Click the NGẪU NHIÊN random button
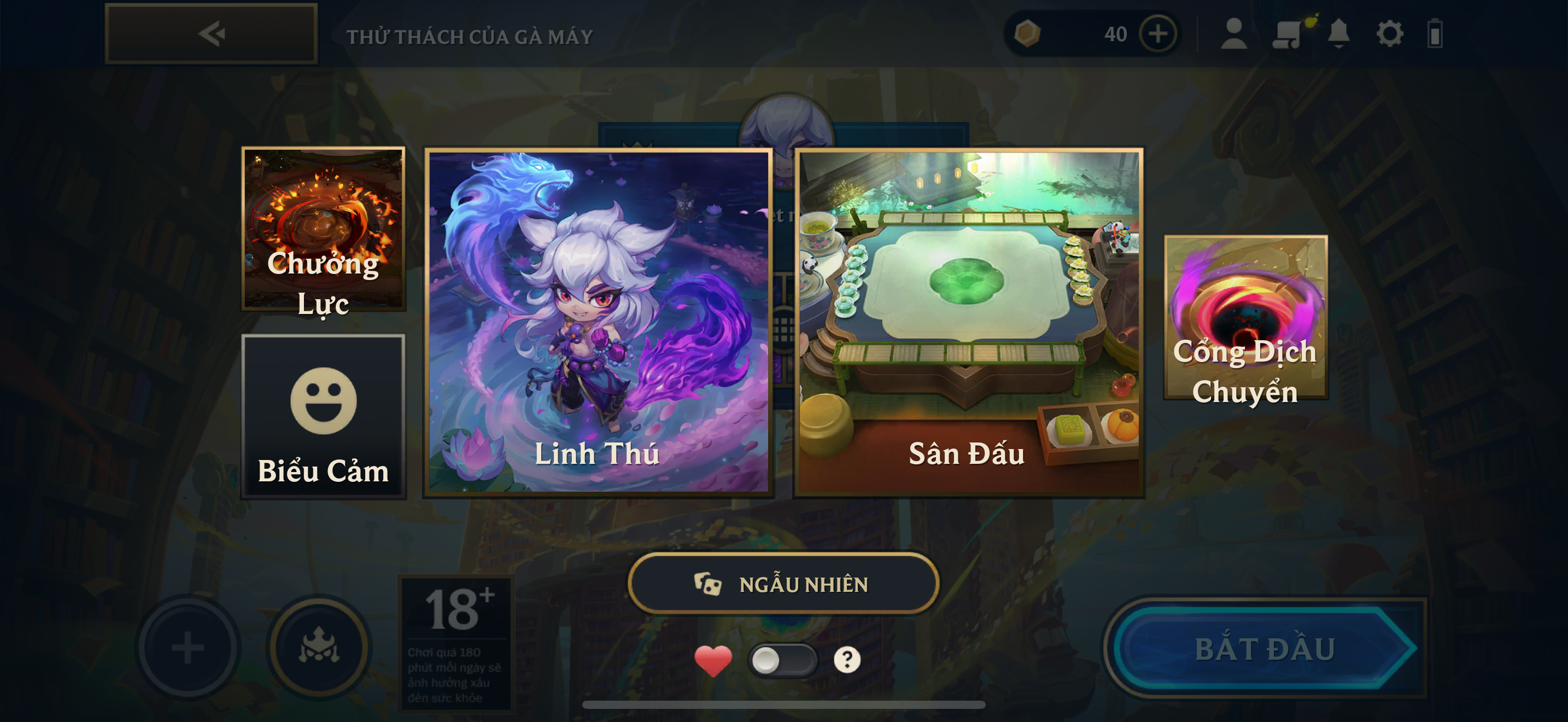The height and width of the screenshot is (722, 1568). (783, 583)
